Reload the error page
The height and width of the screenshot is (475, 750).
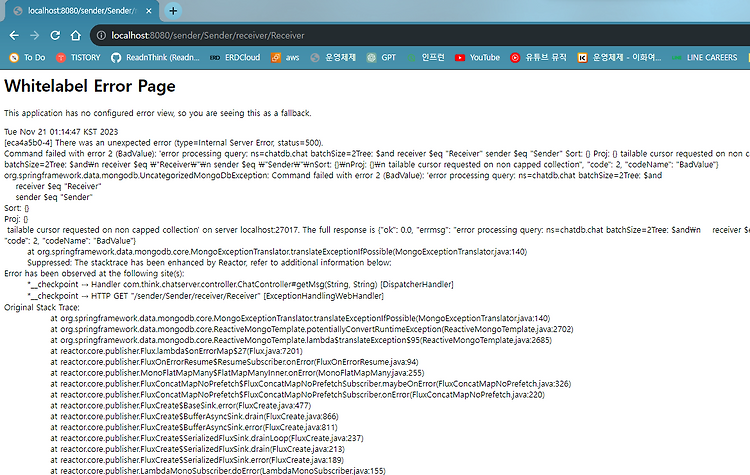55,35
